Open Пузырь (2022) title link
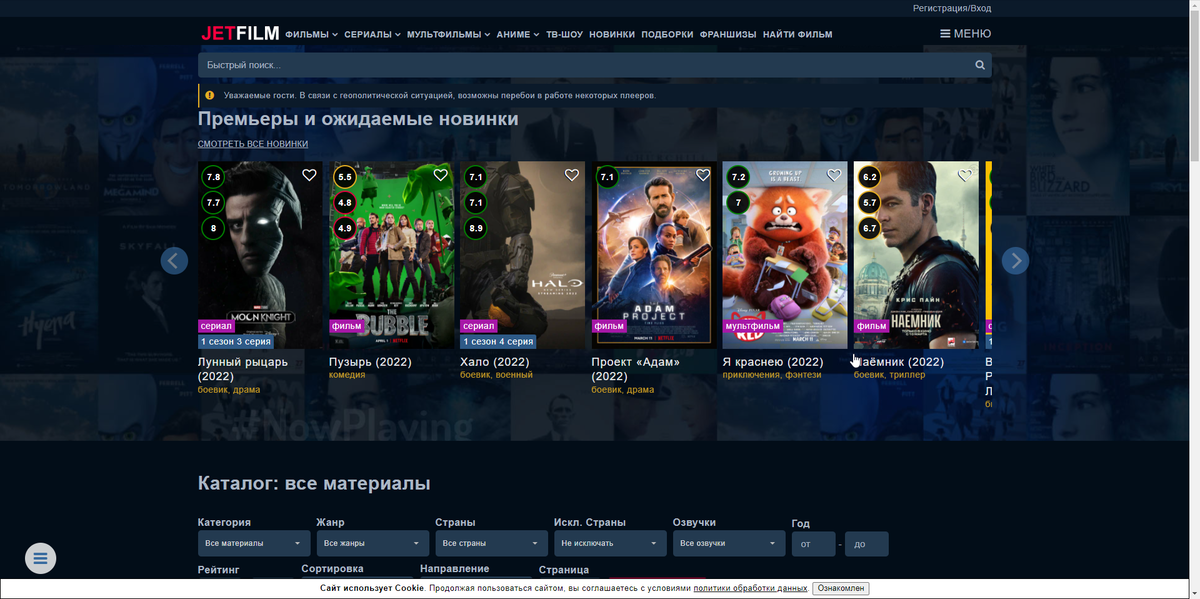The image size is (1200, 599). click(x=370, y=362)
